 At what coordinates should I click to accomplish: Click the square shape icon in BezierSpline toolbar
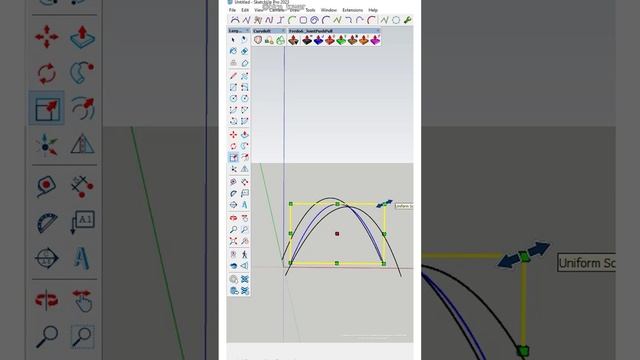(x=303, y=20)
